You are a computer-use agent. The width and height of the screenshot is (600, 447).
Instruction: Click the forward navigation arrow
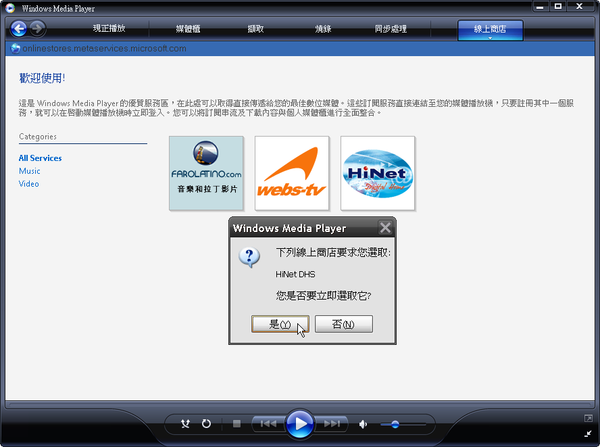[x=37, y=28]
